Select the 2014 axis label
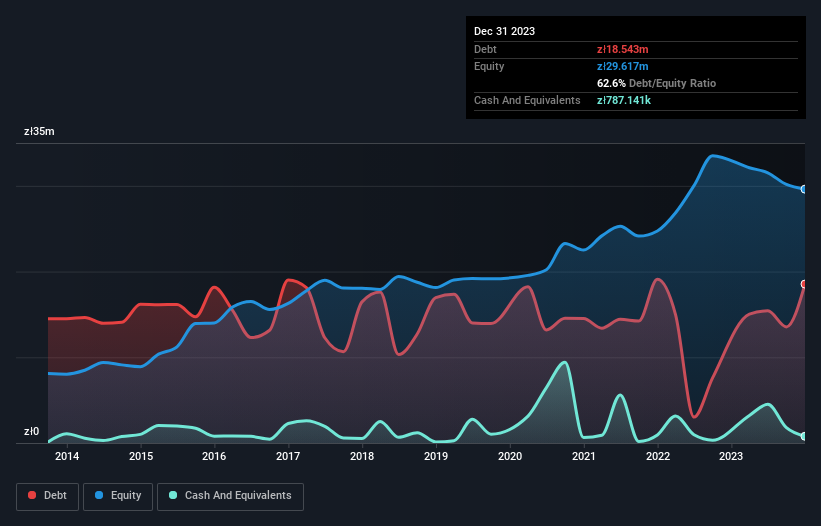The width and height of the screenshot is (821, 526). [x=67, y=457]
